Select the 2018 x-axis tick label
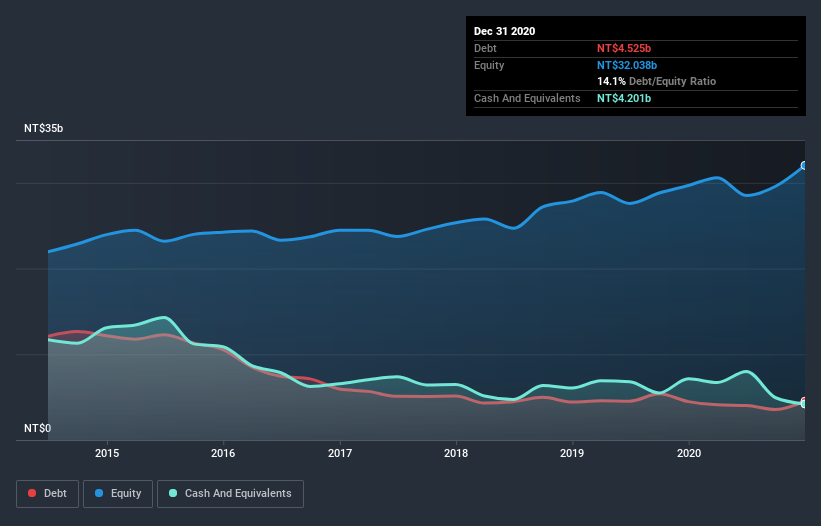The width and height of the screenshot is (821, 526). [456, 453]
